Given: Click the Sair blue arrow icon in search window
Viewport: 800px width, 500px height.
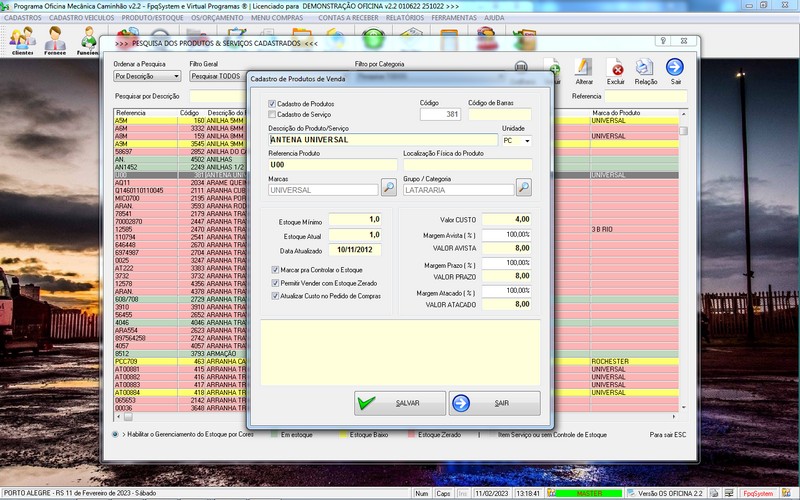Looking at the screenshot, I should pyautogui.click(x=675, y=71).
